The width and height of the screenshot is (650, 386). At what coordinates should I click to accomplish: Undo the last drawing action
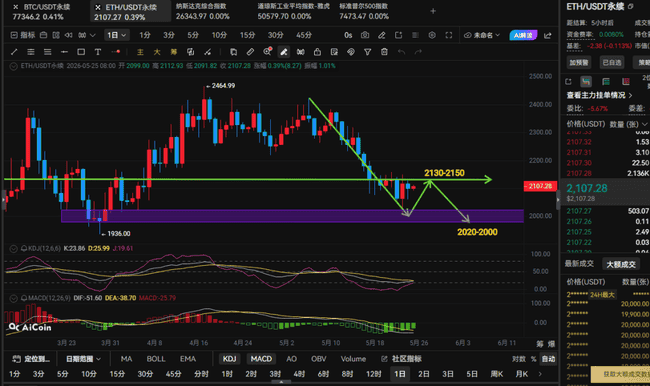401,52
